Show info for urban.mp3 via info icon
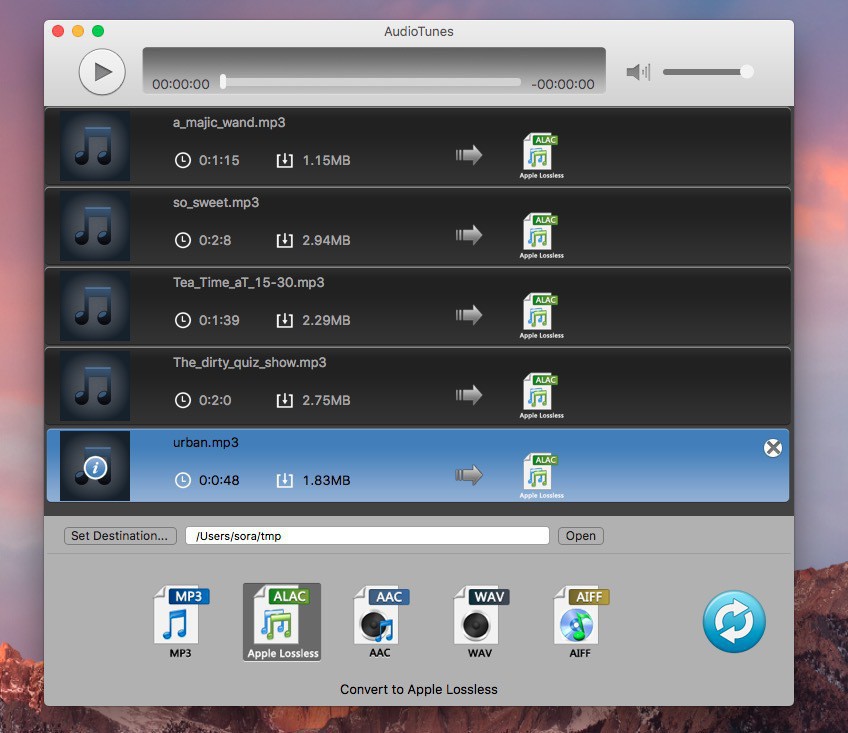This screenshot has height=733, width=848. 95,467
